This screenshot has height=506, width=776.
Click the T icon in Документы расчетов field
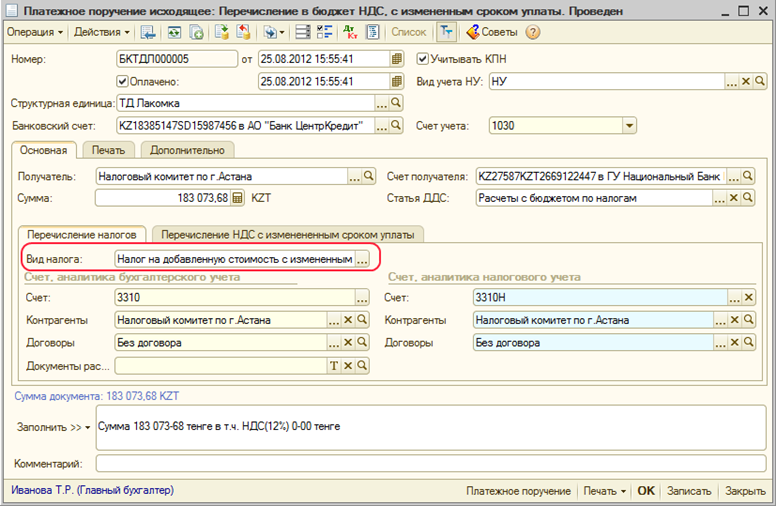(334, 366)
